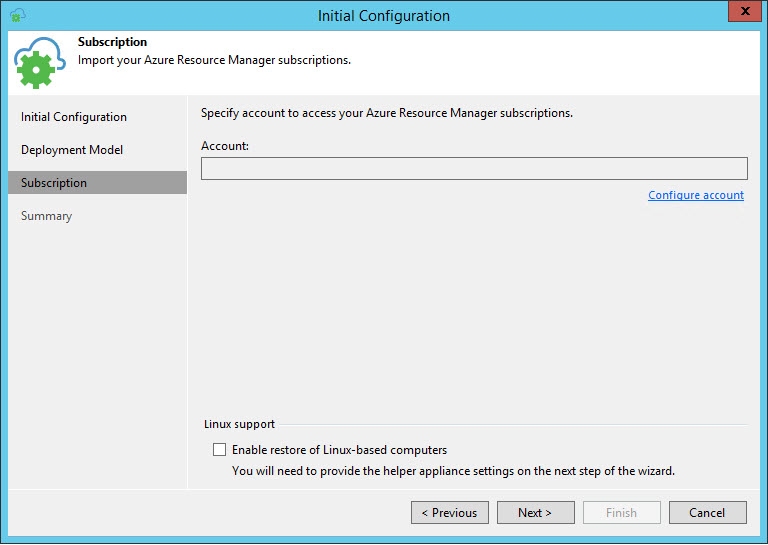Close the Initial Configuration dialog
The height and width of the screenshot is (545, 768).
point(745,11)
